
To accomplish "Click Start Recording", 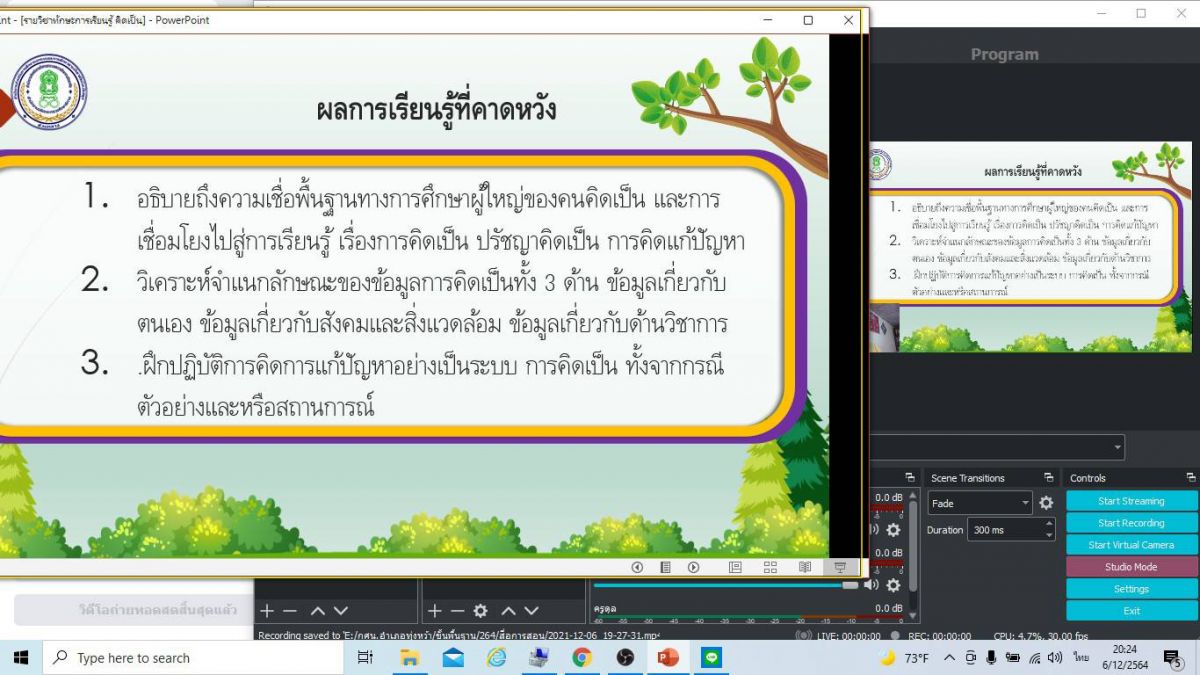I will tap(1131, 523).
